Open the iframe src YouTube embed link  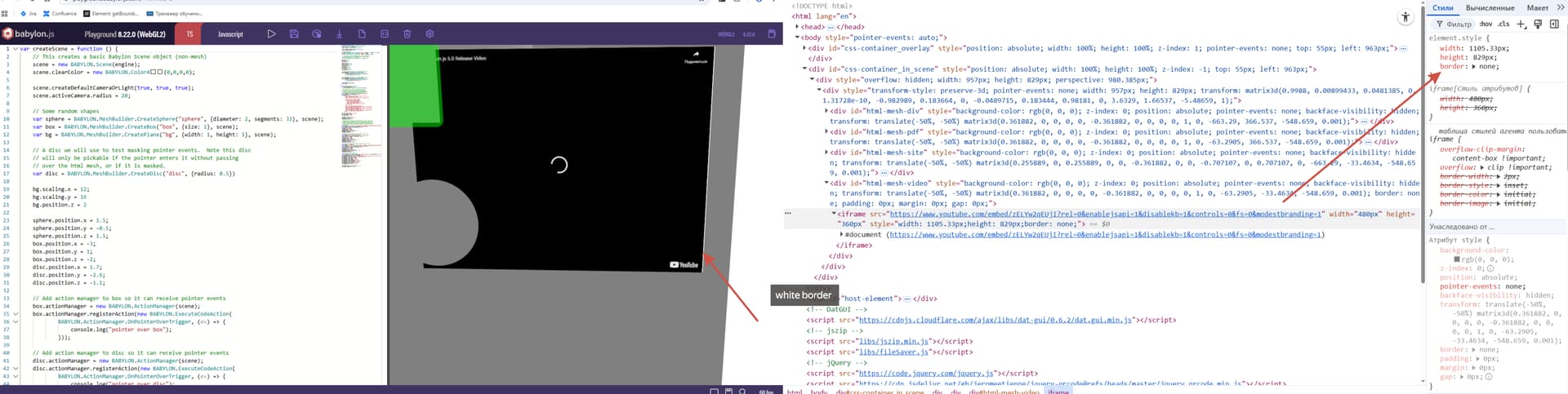click(1104, 214)
